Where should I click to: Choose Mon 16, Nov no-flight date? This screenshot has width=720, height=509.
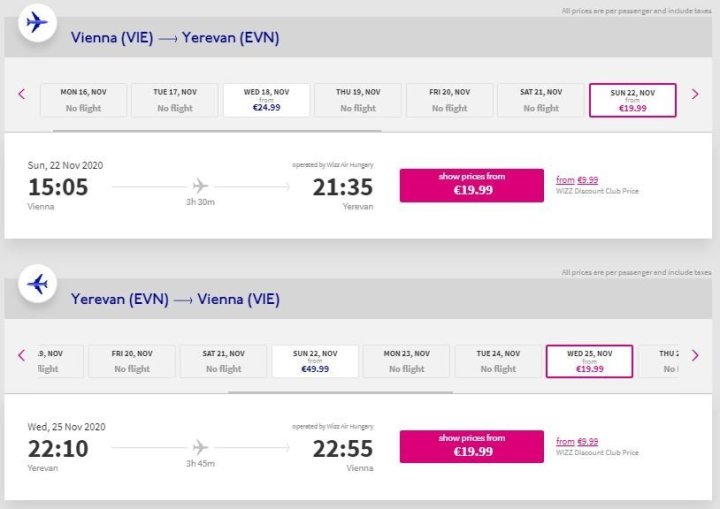83,100
